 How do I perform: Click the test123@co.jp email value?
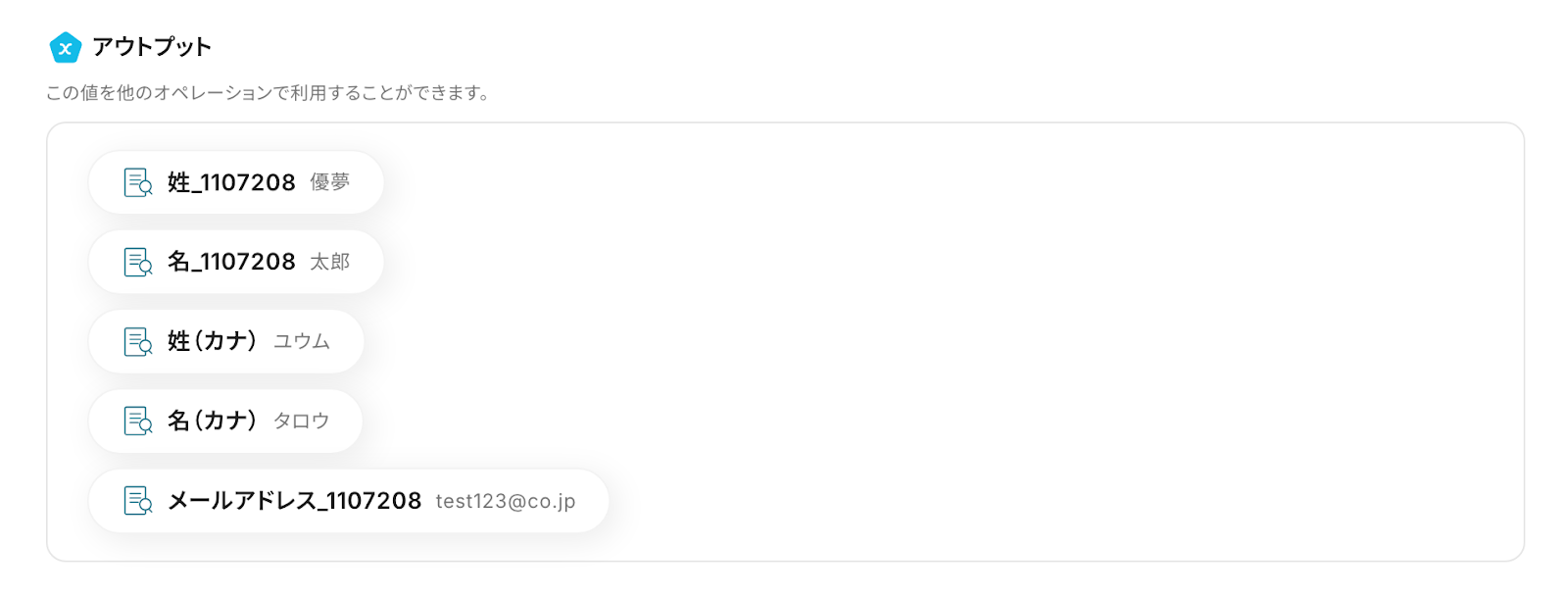(x=506, y=501)
